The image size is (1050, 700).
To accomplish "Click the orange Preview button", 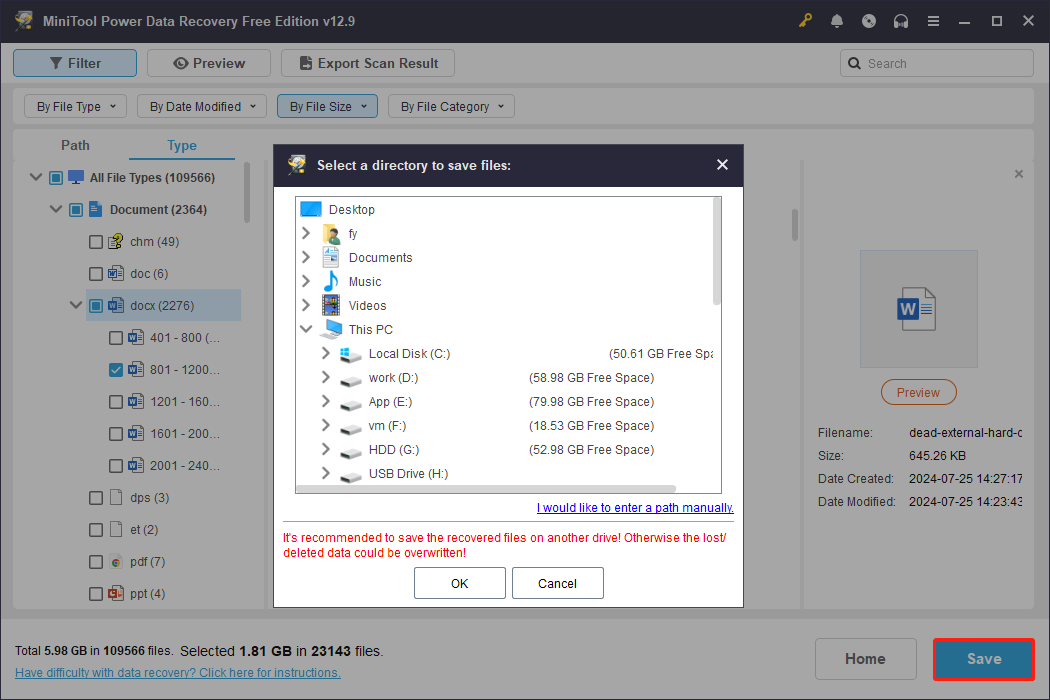I will 918,393.
